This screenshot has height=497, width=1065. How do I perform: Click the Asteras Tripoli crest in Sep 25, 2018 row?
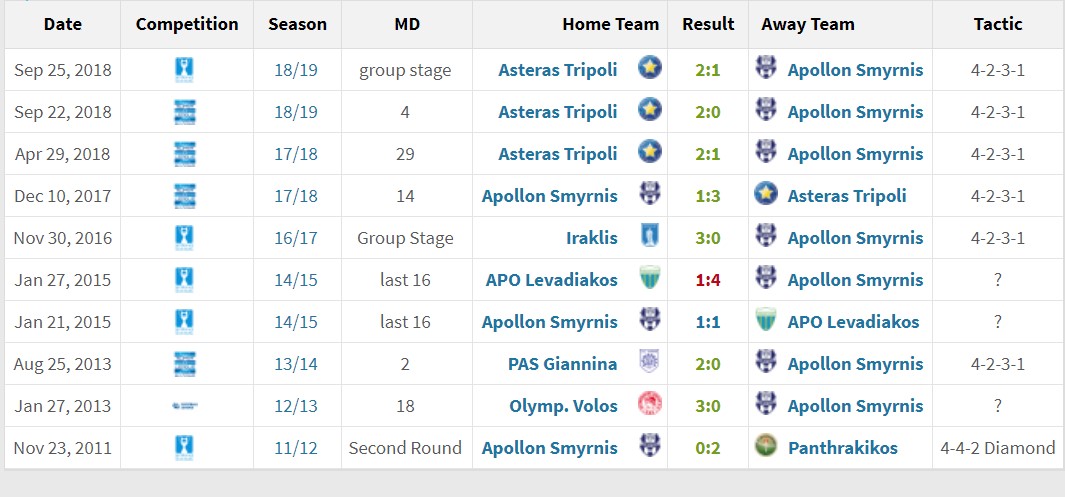pyautogui.click(x=650, y=69)
